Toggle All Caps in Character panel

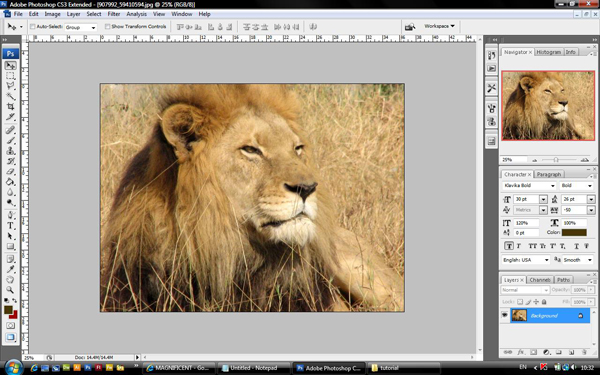point(532,246)
